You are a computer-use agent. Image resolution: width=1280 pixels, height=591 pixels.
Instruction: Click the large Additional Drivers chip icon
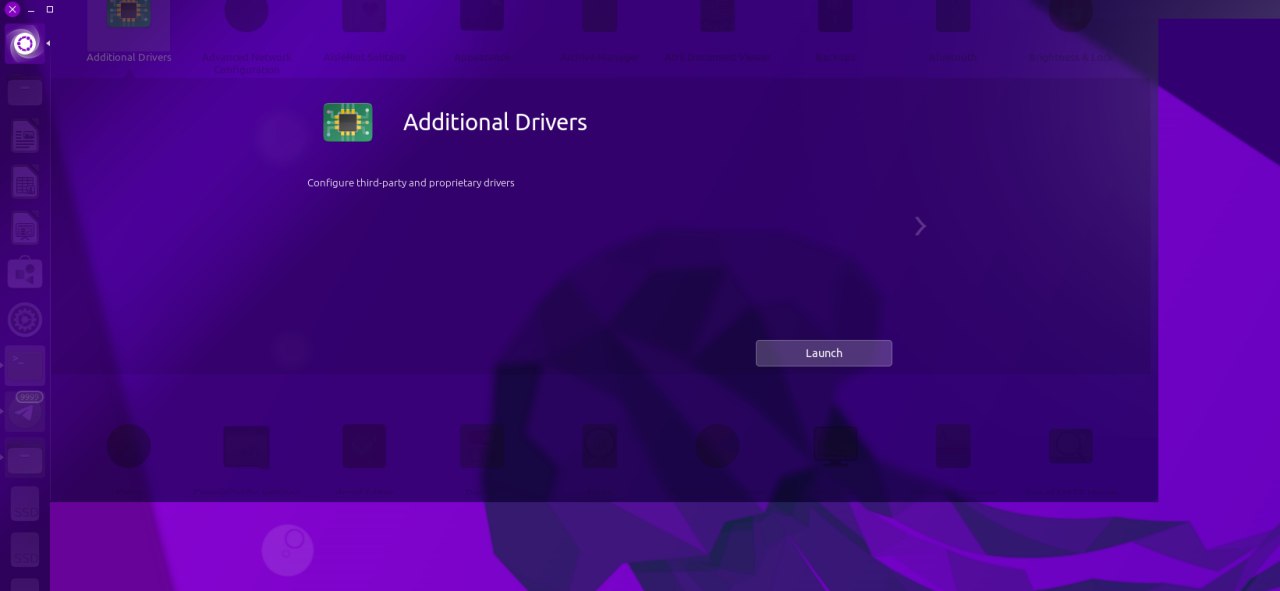[x=348, y=122]
